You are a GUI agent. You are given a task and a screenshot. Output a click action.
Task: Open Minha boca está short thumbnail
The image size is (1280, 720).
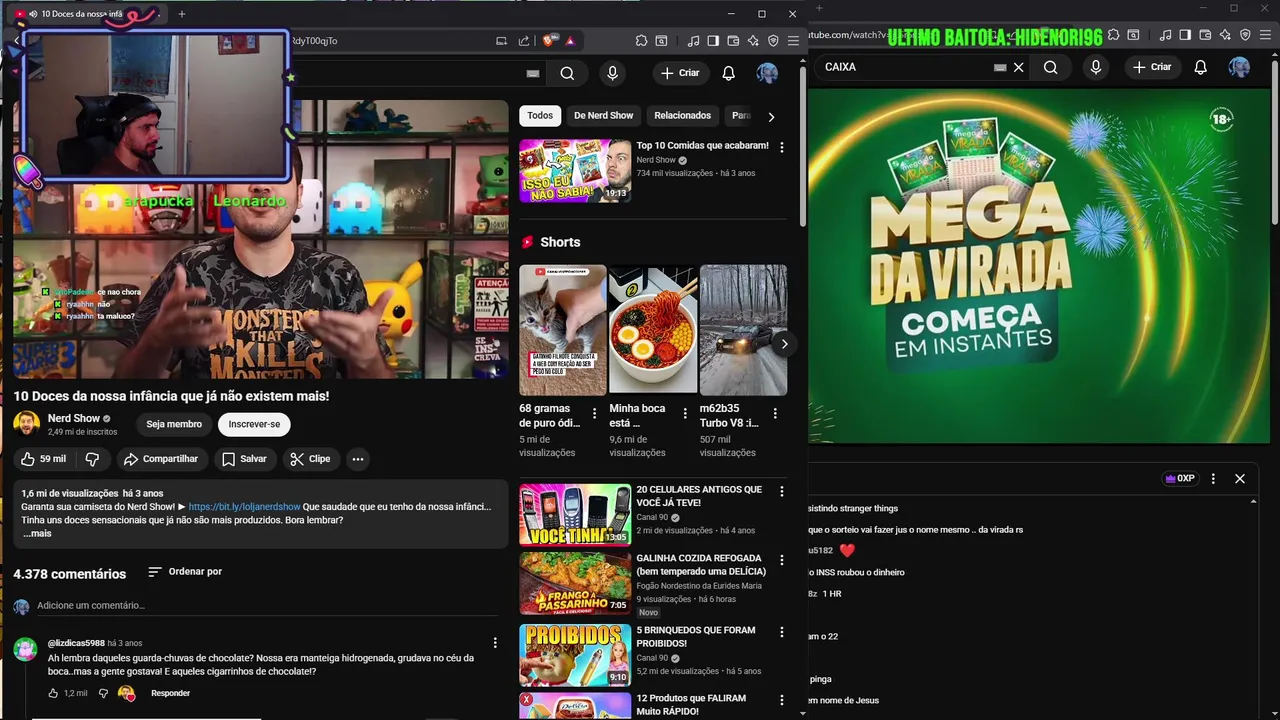tap(653, 330)
